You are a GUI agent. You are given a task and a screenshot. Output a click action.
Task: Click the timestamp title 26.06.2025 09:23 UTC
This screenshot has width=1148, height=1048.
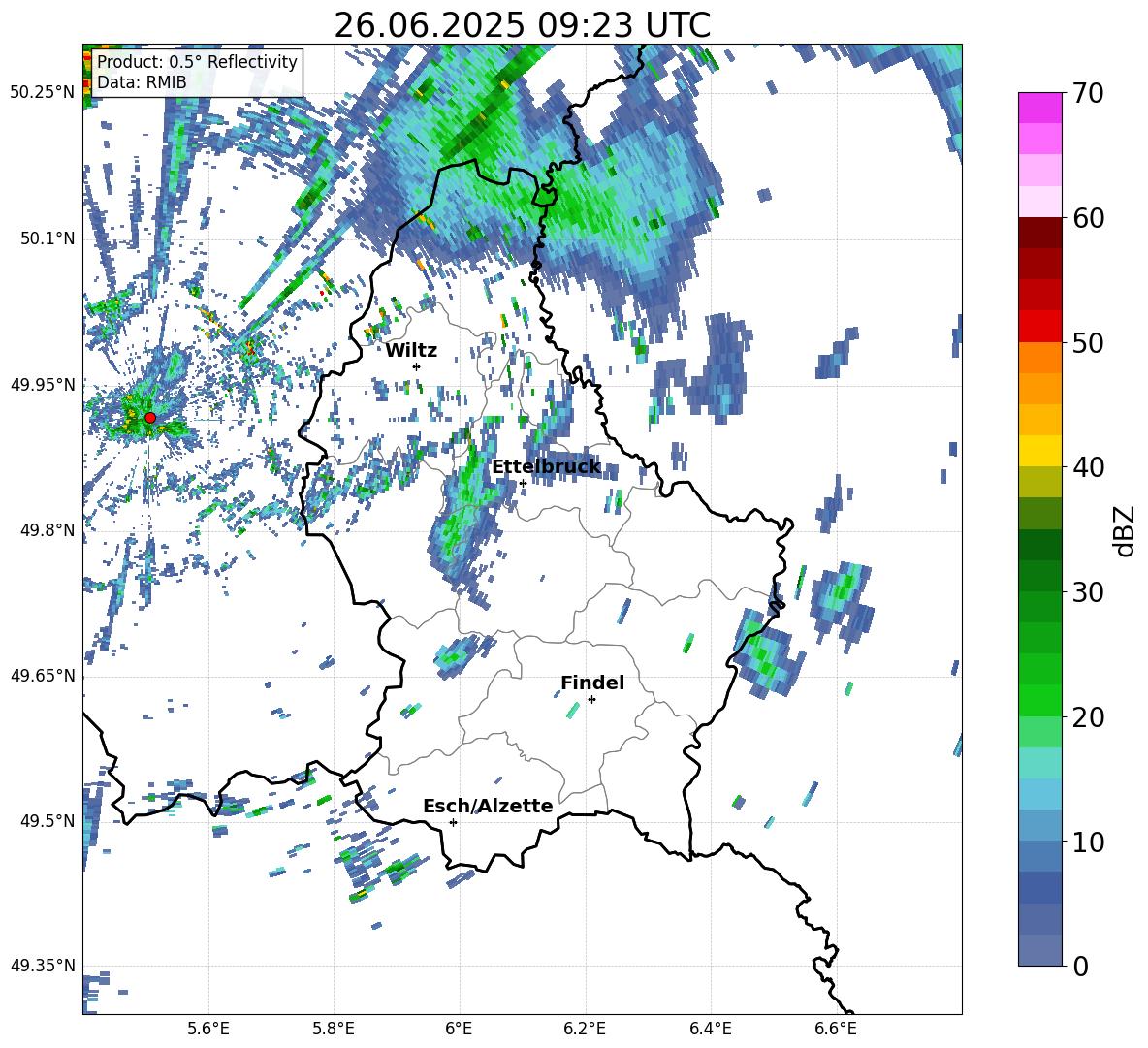click(x=522, y=25)
